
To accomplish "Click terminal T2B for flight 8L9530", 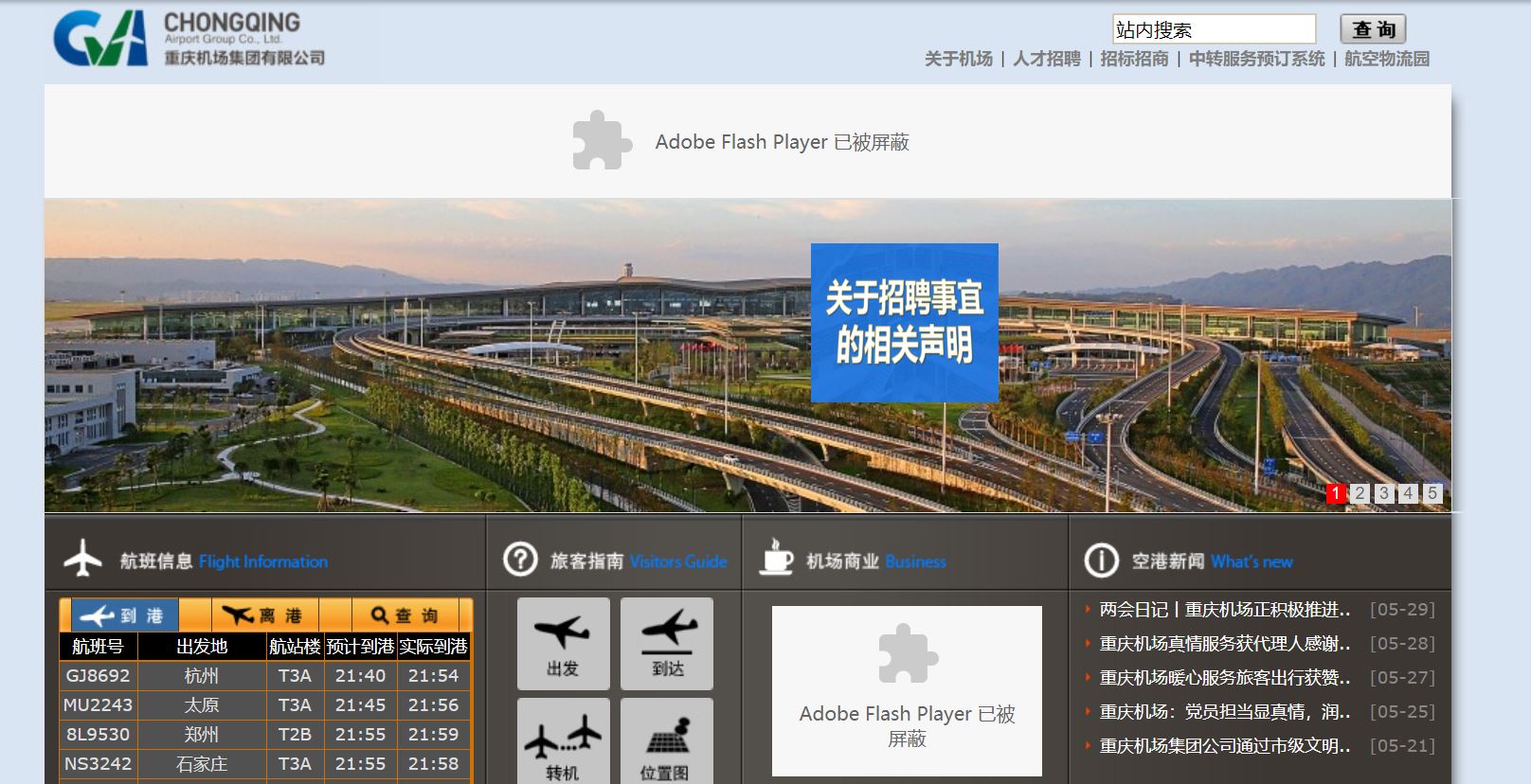I will tap(295, 735).
